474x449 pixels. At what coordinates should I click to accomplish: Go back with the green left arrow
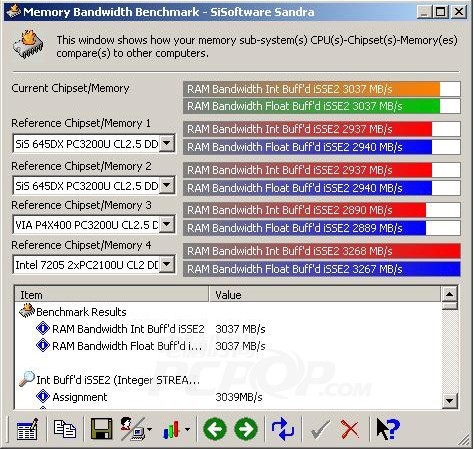pyautogui.click(x=215, y=429)
